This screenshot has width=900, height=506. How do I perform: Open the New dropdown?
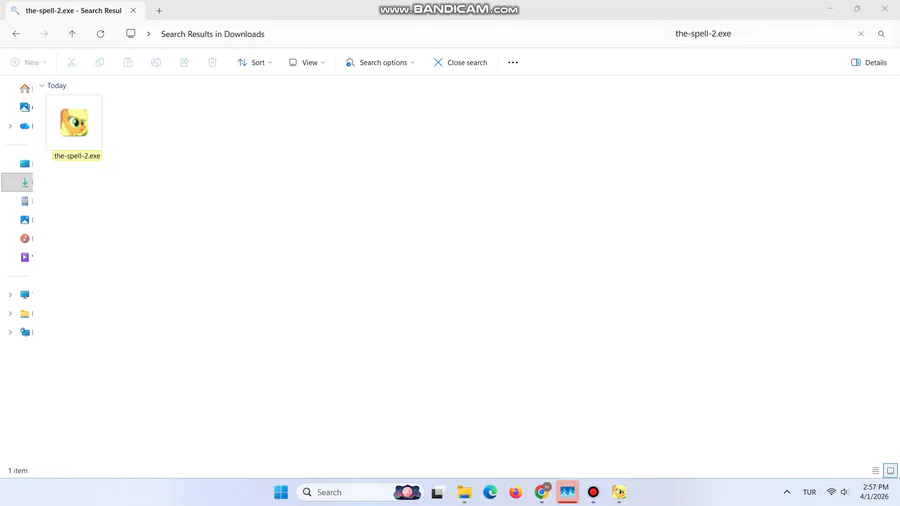coord(29,63)
